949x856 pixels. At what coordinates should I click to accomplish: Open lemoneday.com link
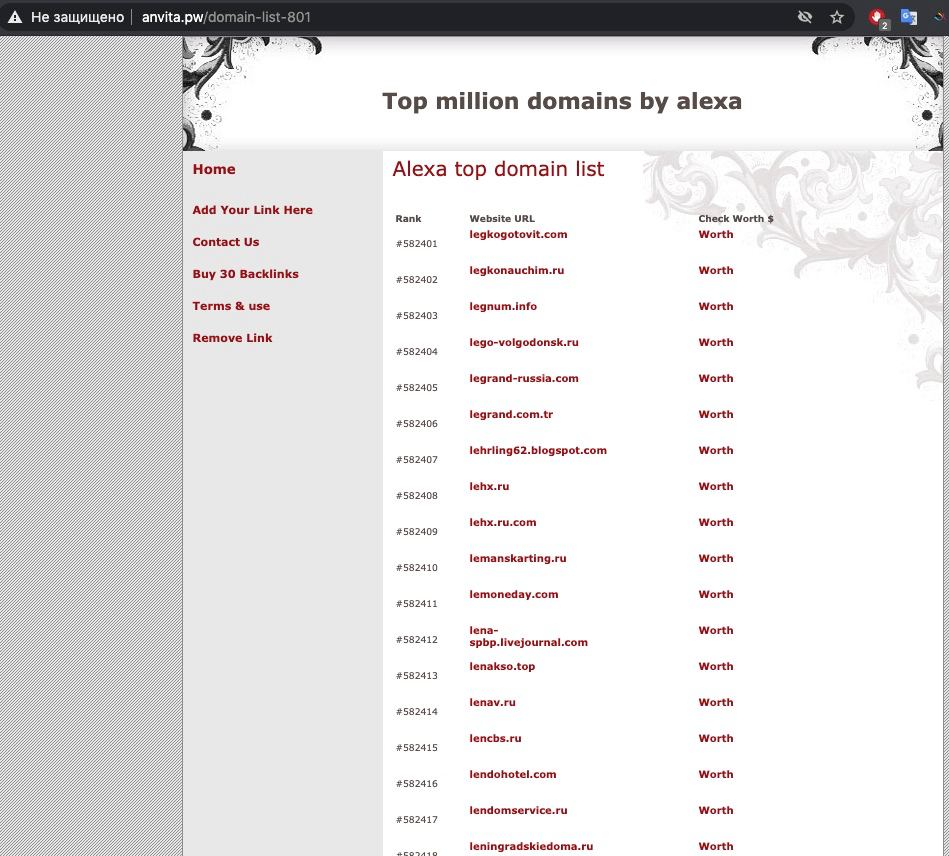point(513,594)
